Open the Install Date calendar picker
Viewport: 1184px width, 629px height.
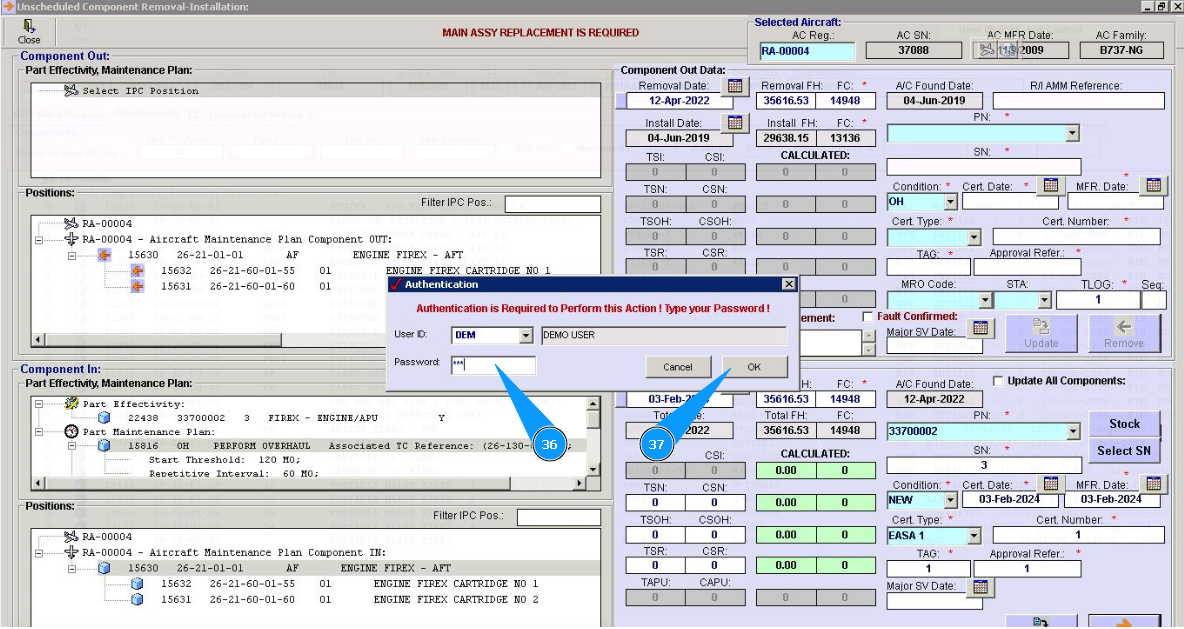[x=735, y=122]
